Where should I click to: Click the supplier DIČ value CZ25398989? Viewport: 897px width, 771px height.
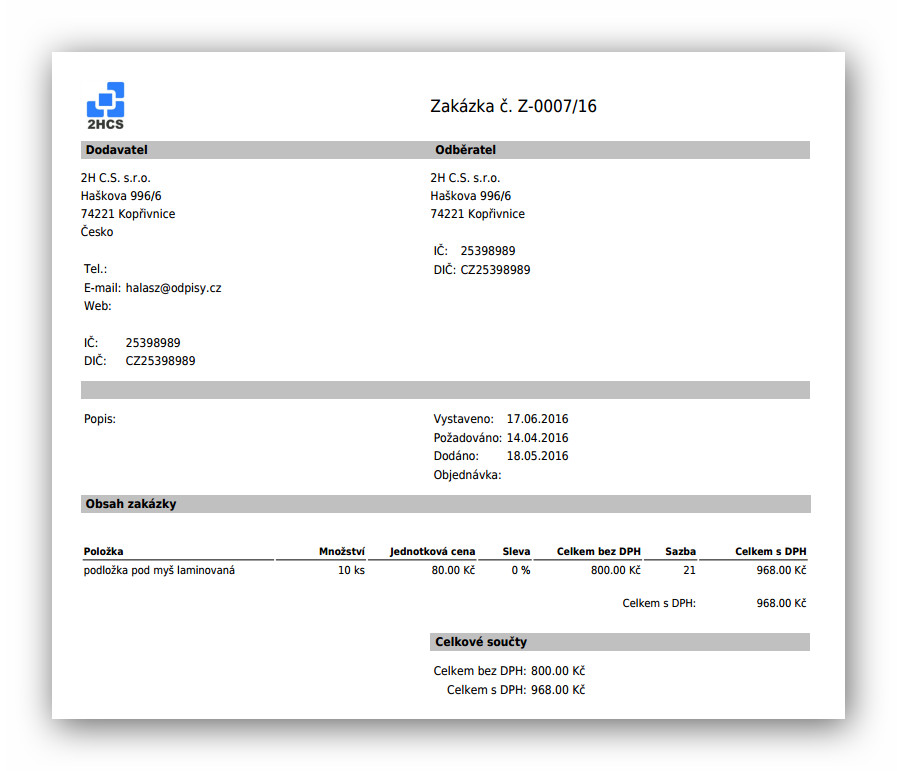coord(160,361)
